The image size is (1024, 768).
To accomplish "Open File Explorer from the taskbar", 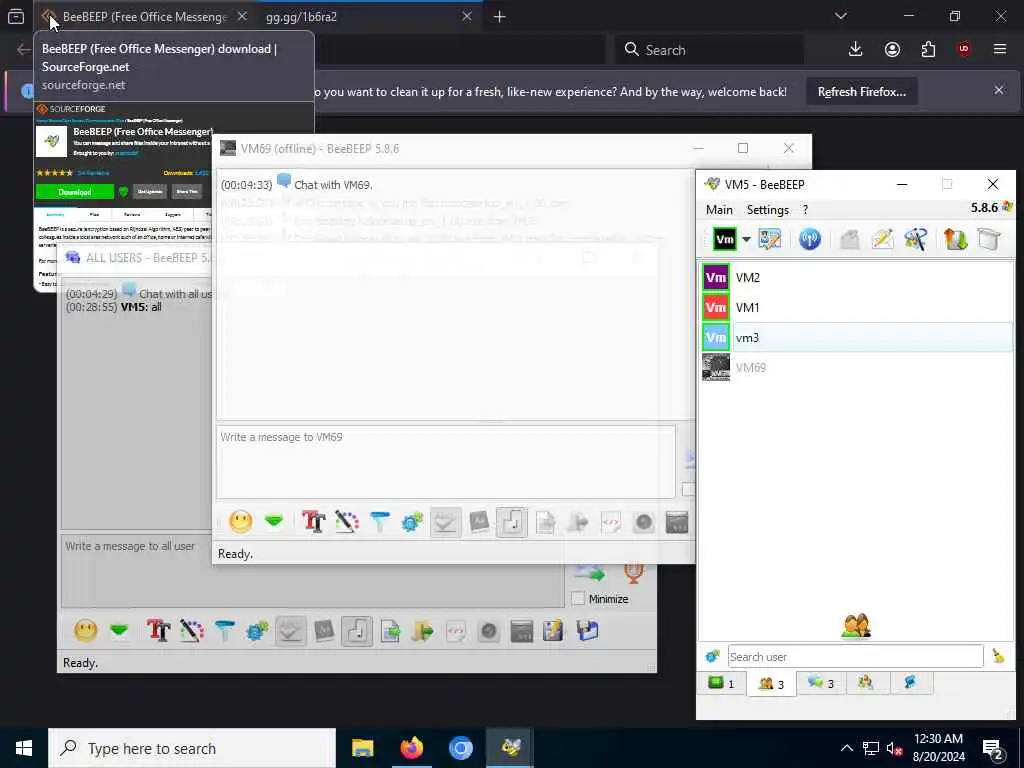I will coord(362,748).
